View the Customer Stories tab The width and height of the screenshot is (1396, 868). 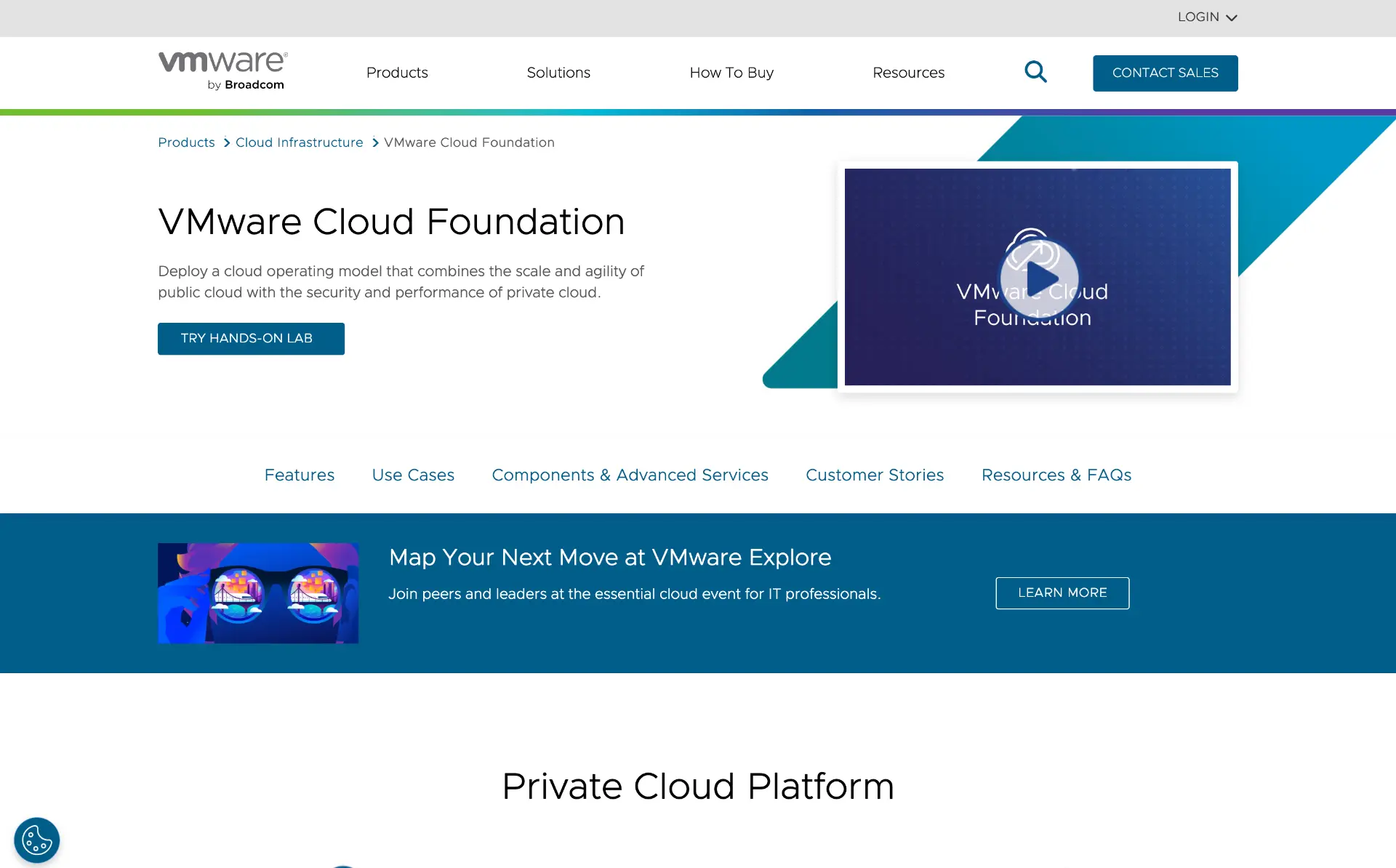click(875, 475)
